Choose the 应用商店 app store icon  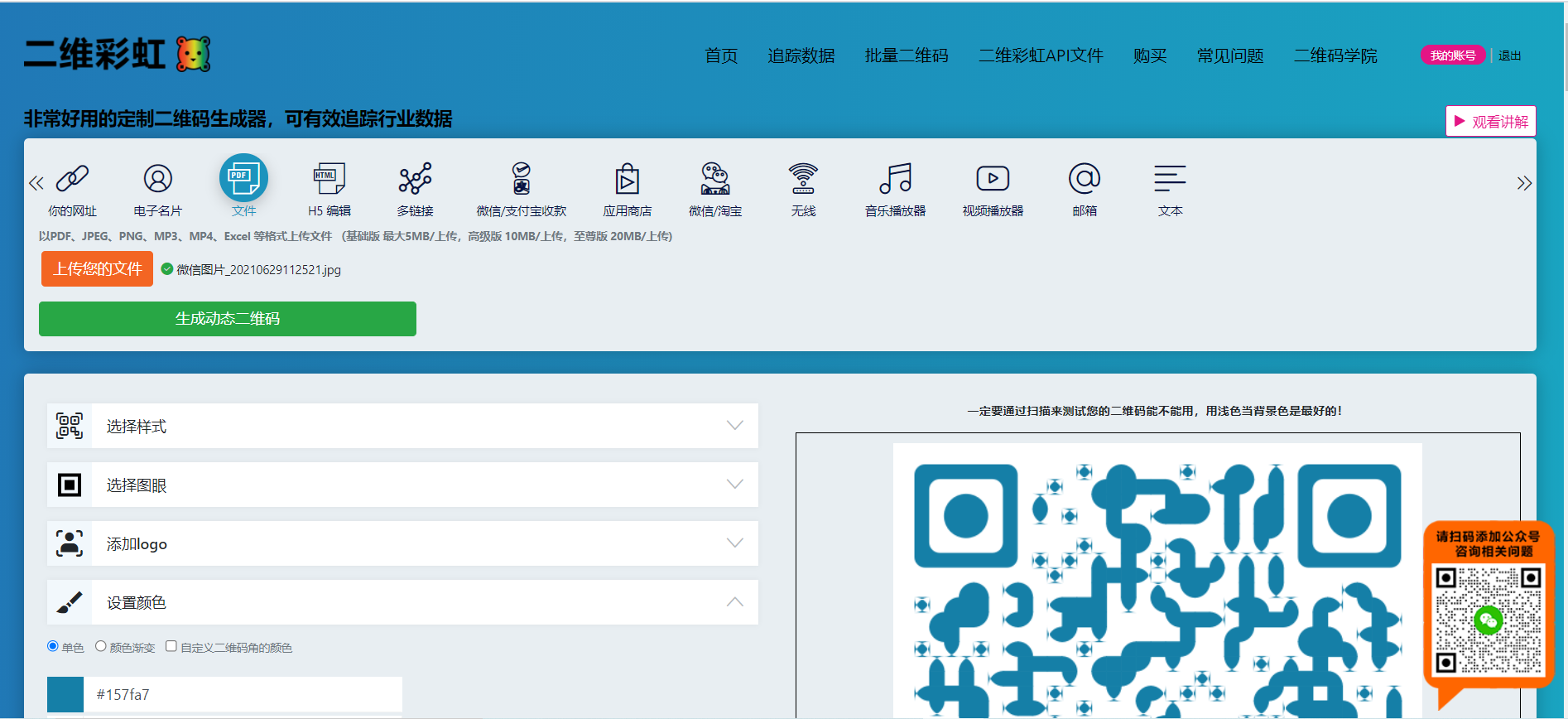point(628,178)
